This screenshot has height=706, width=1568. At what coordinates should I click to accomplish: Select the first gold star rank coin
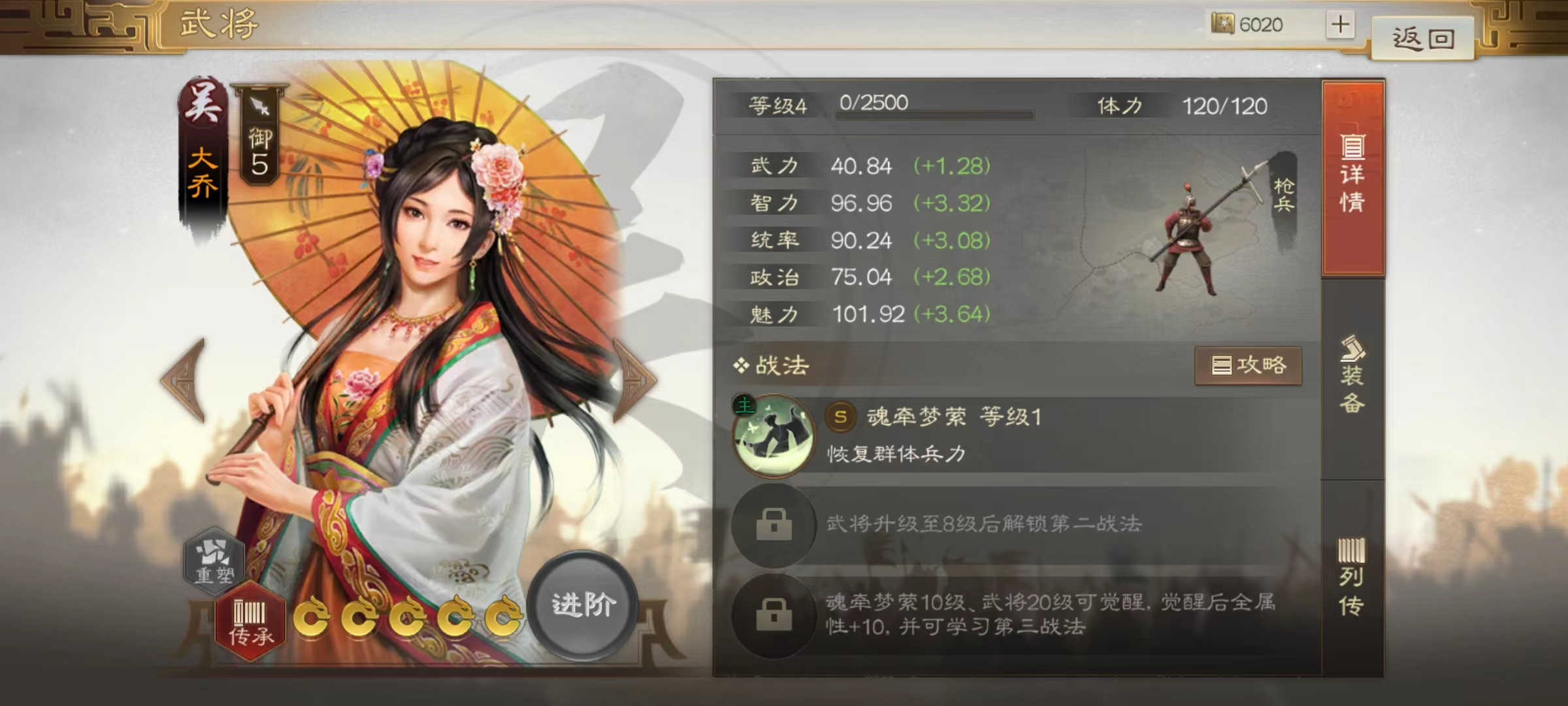click(x=312, y=617)
